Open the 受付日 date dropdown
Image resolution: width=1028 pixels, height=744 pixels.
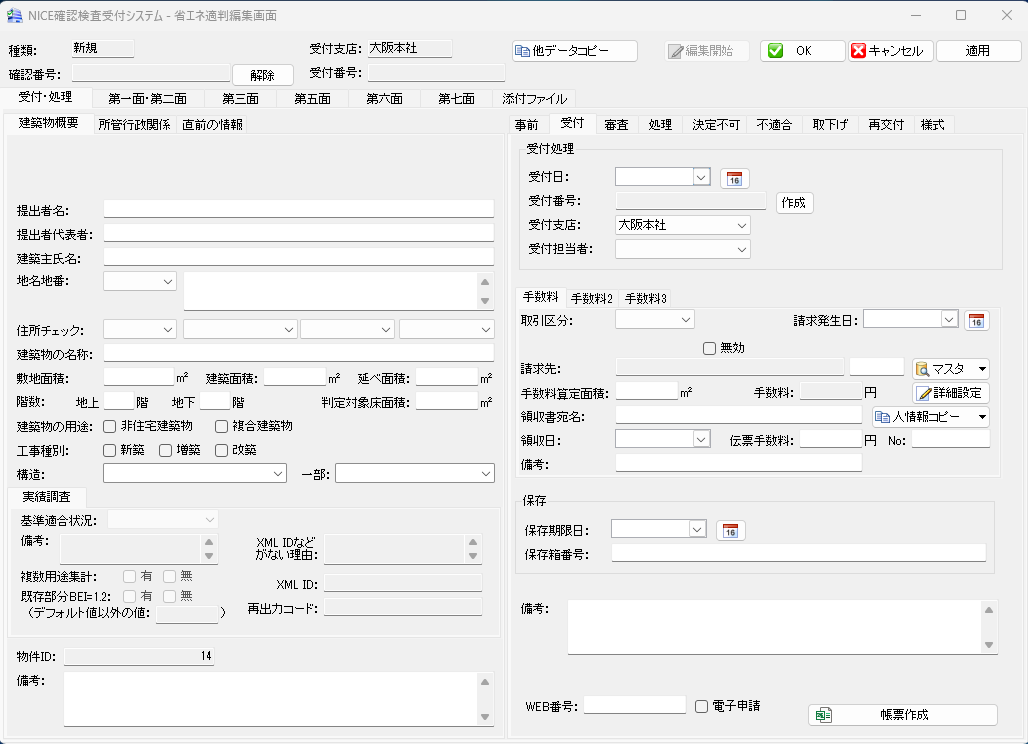[702, 177]
